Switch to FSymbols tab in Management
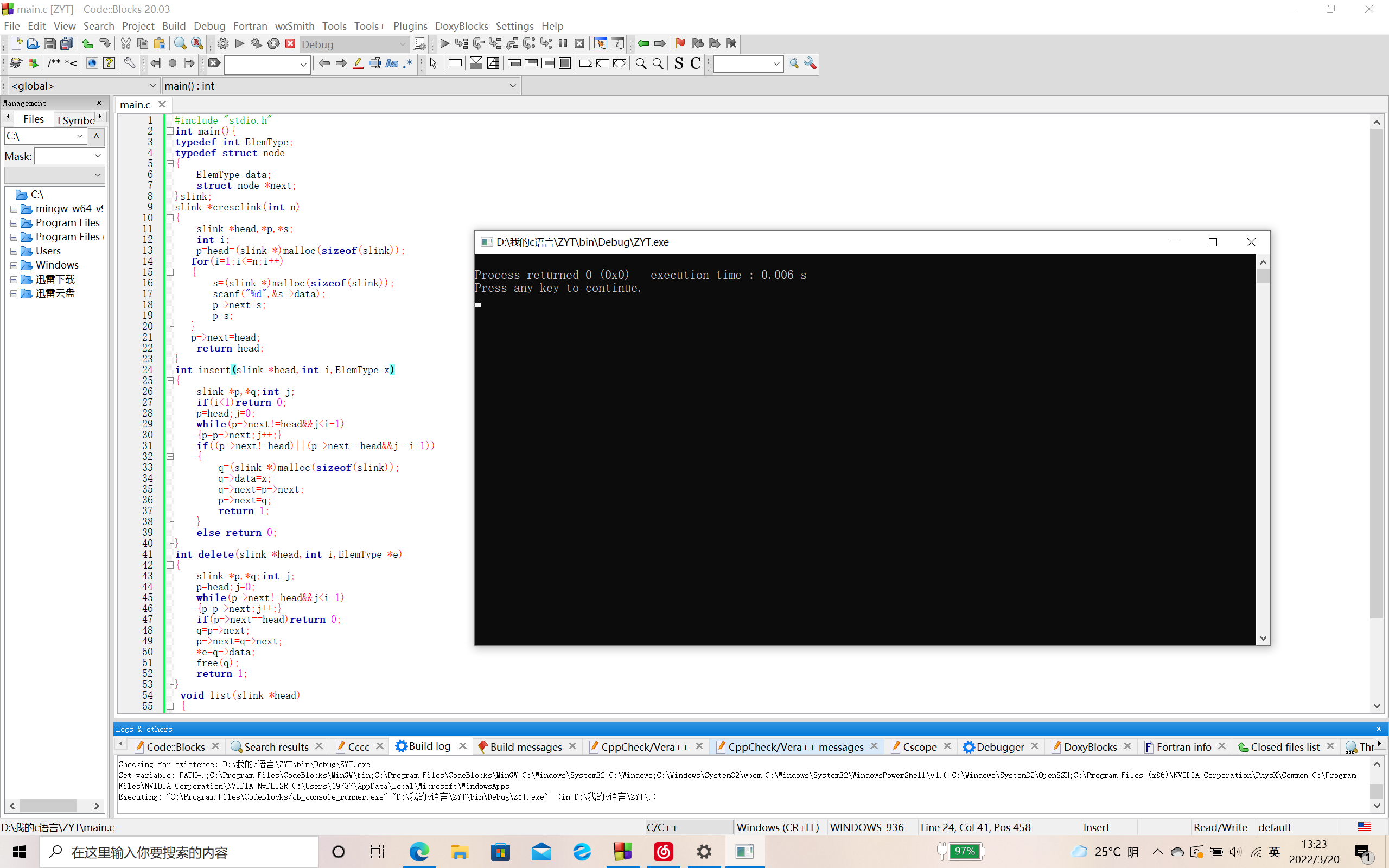The height and width of the screenshot is (868, 1389). [76, 119]
